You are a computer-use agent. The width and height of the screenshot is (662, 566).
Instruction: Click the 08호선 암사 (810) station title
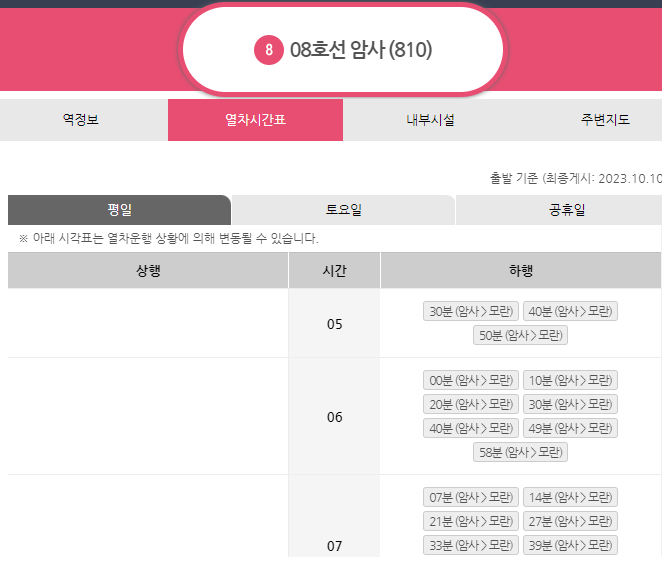(361, 50)
